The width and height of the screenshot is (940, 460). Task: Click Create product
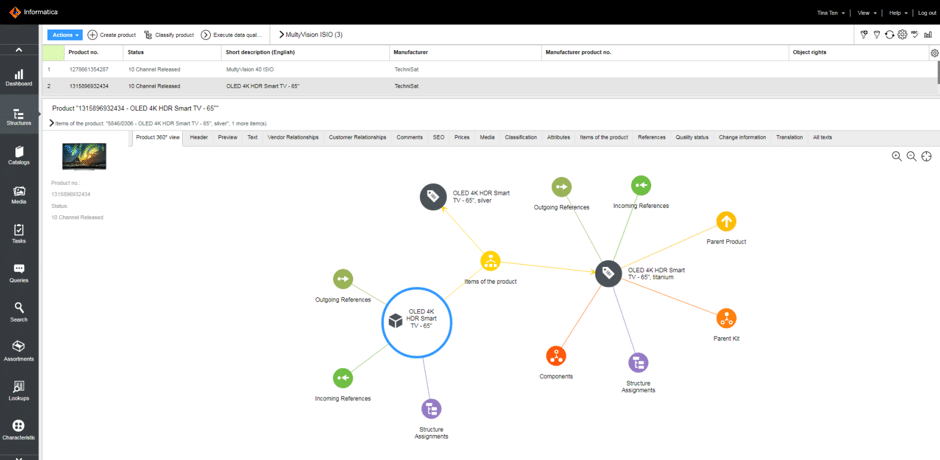pyautogui.click(x=112, y=35)
